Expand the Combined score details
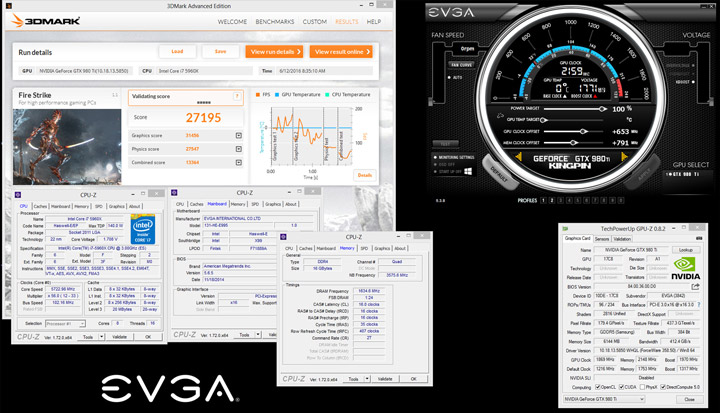720x413 pixels. [x=239, y=162]
